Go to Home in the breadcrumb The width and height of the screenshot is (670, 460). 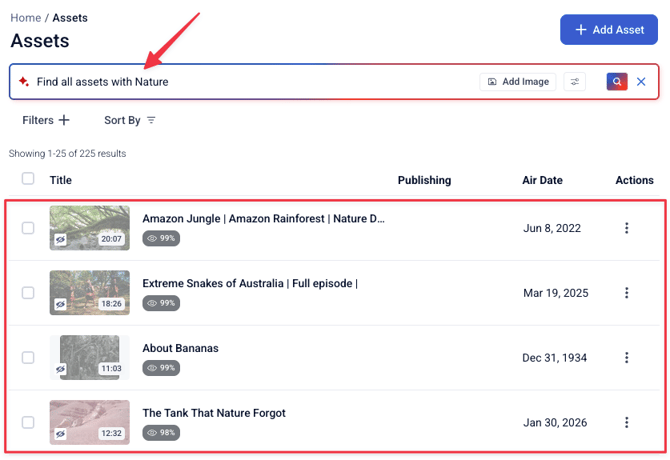[25, 17]
